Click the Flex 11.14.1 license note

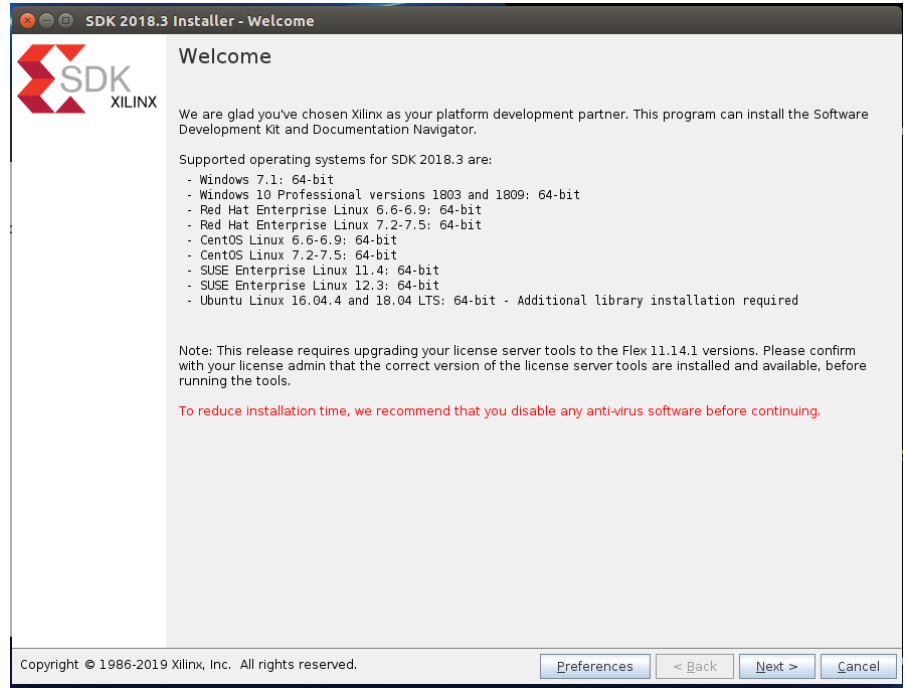[522, 365]
